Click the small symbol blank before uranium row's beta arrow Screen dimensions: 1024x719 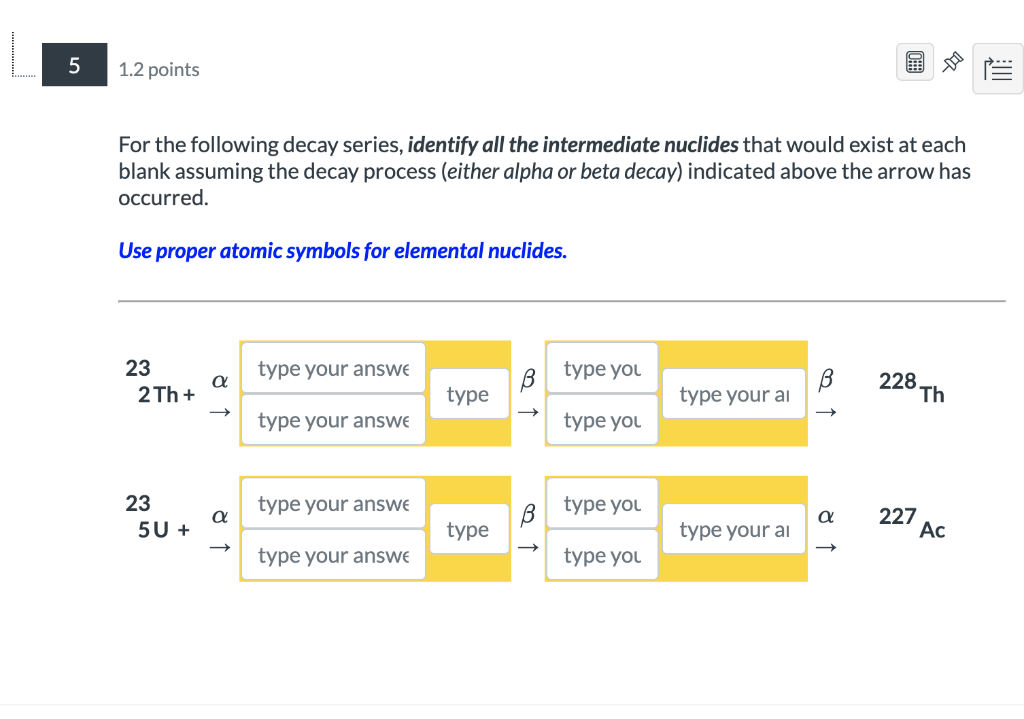(468, 530)
